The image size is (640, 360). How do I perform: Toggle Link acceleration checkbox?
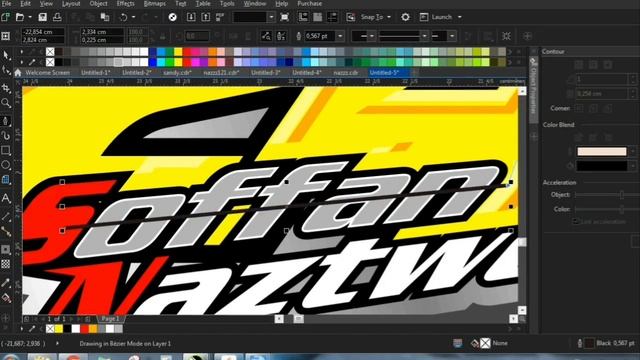(576, 221)
